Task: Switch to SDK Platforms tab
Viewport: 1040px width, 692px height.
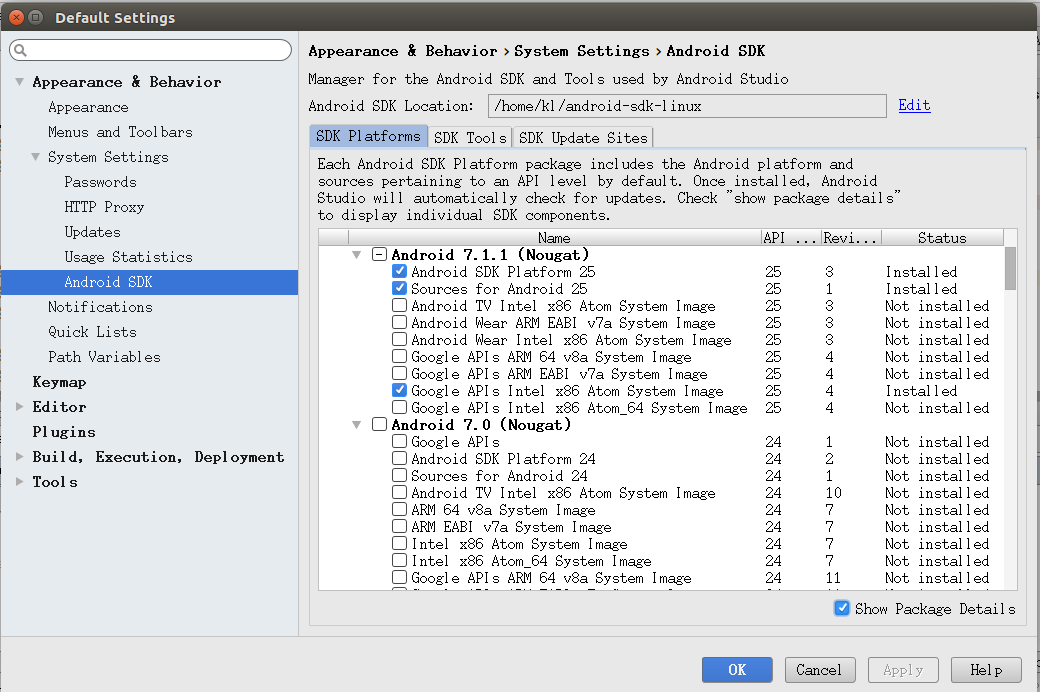Action: coord(368,136)
